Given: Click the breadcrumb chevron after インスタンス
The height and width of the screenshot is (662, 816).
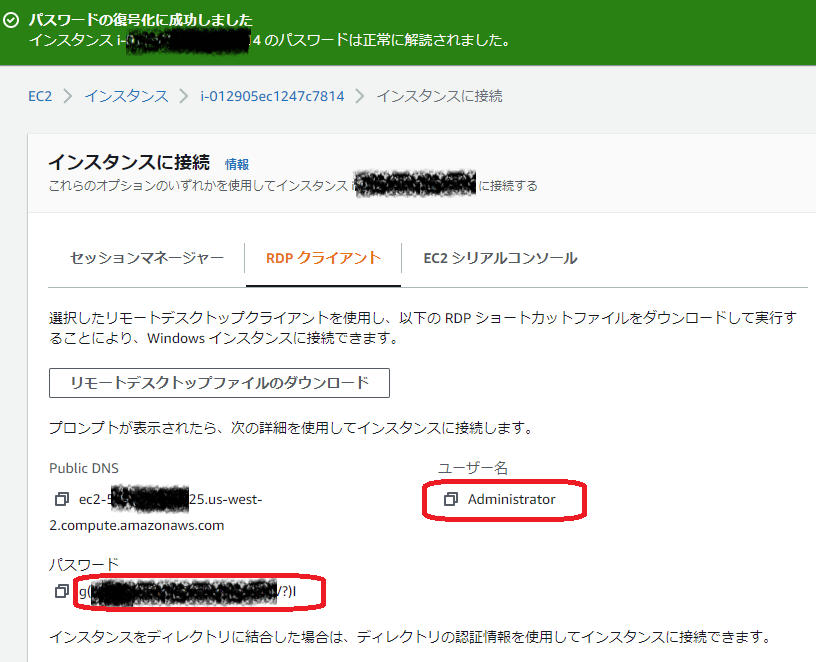Looking at the screenshot, I should [184, 96].
